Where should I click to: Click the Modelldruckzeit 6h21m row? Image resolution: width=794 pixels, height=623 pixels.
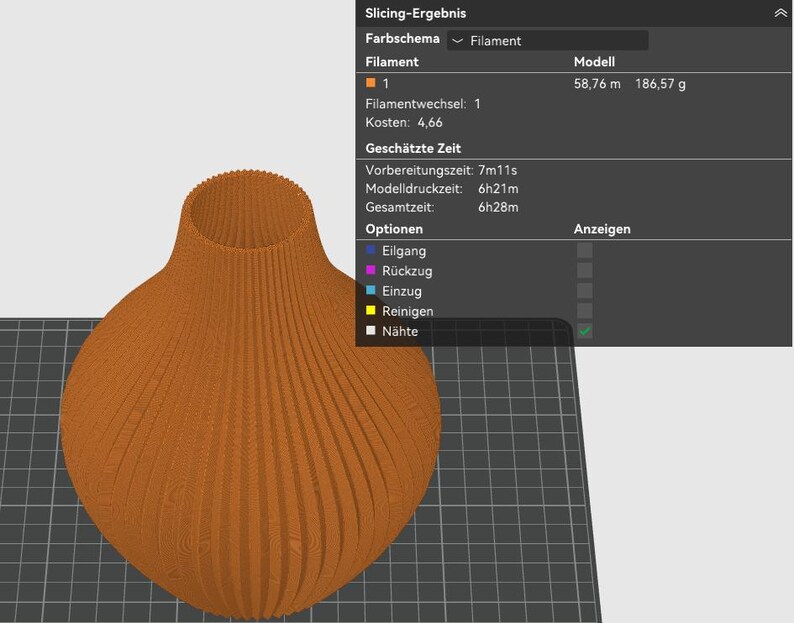tap(442, 189)
